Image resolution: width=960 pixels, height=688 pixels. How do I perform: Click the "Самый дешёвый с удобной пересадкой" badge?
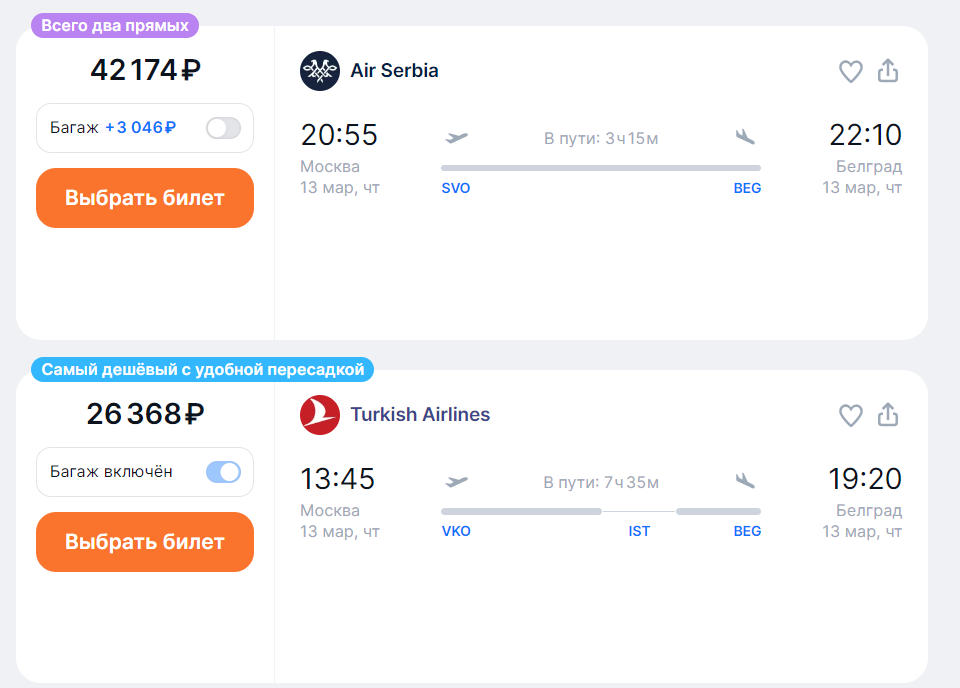(x=203, y=370)
